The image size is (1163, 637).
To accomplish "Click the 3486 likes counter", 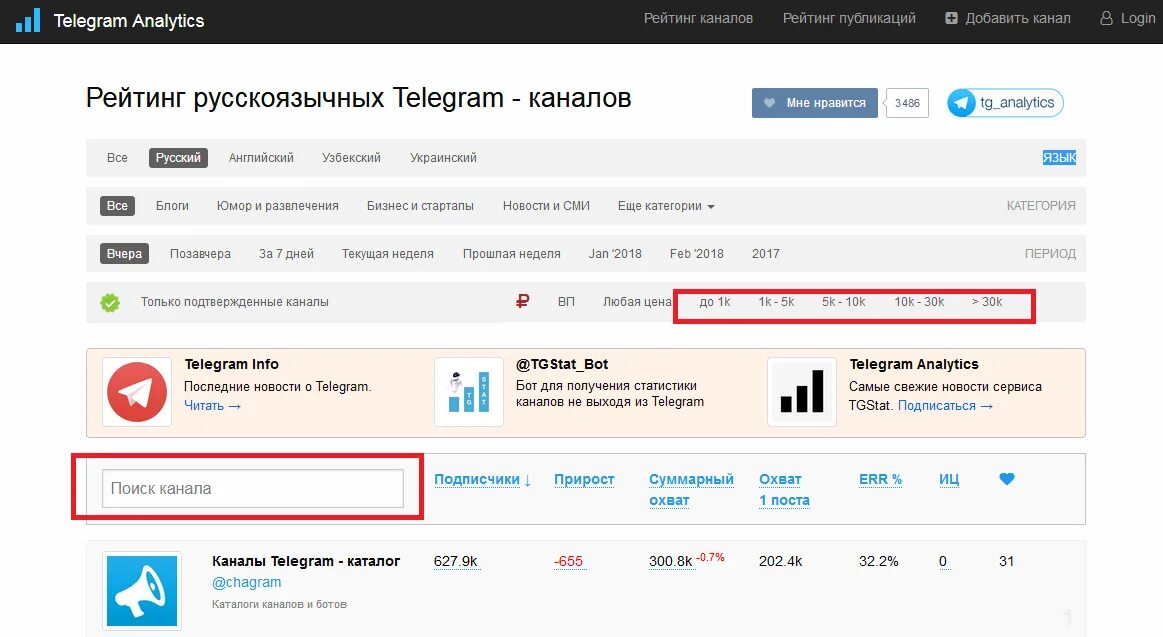I will tap(907, 103).
